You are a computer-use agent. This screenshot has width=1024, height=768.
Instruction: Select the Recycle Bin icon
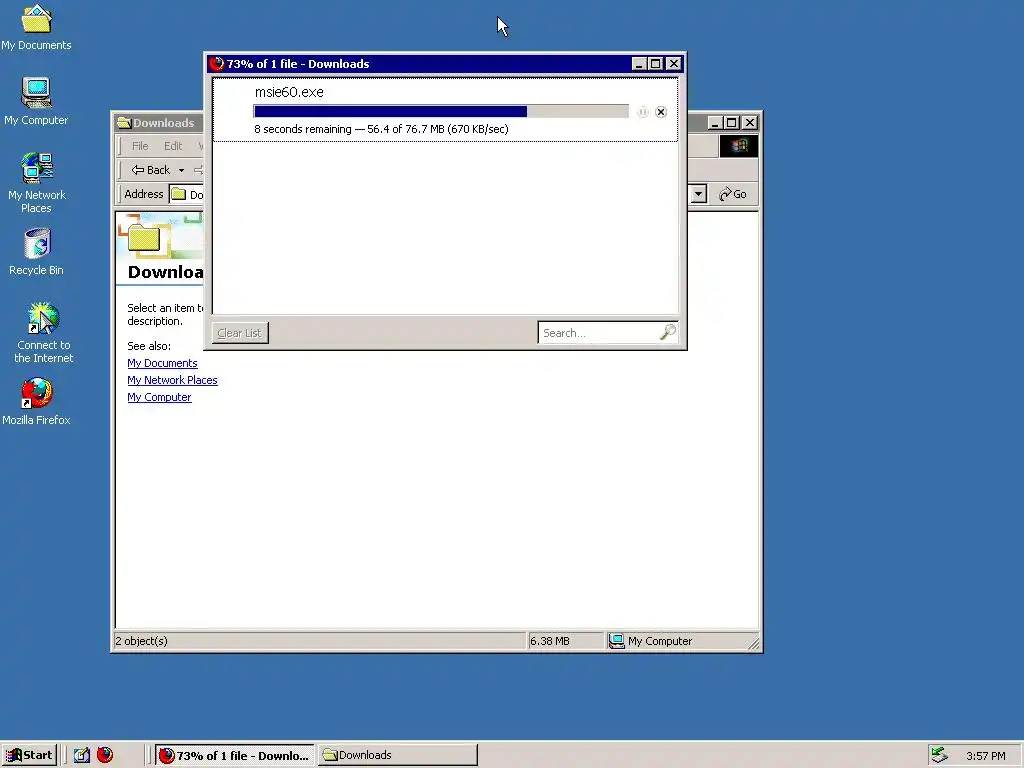click(x=37, y=251)
